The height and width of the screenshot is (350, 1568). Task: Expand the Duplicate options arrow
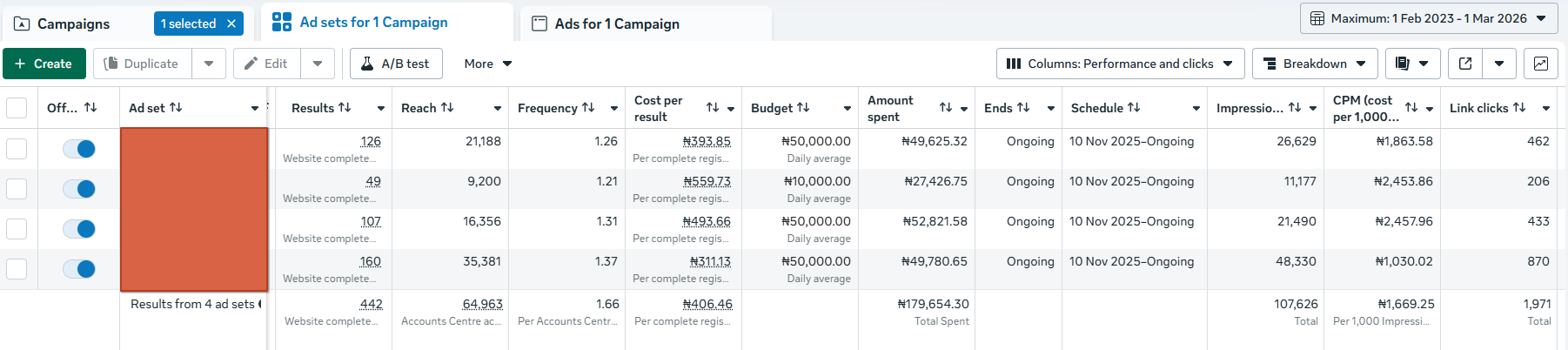point(209,64)
